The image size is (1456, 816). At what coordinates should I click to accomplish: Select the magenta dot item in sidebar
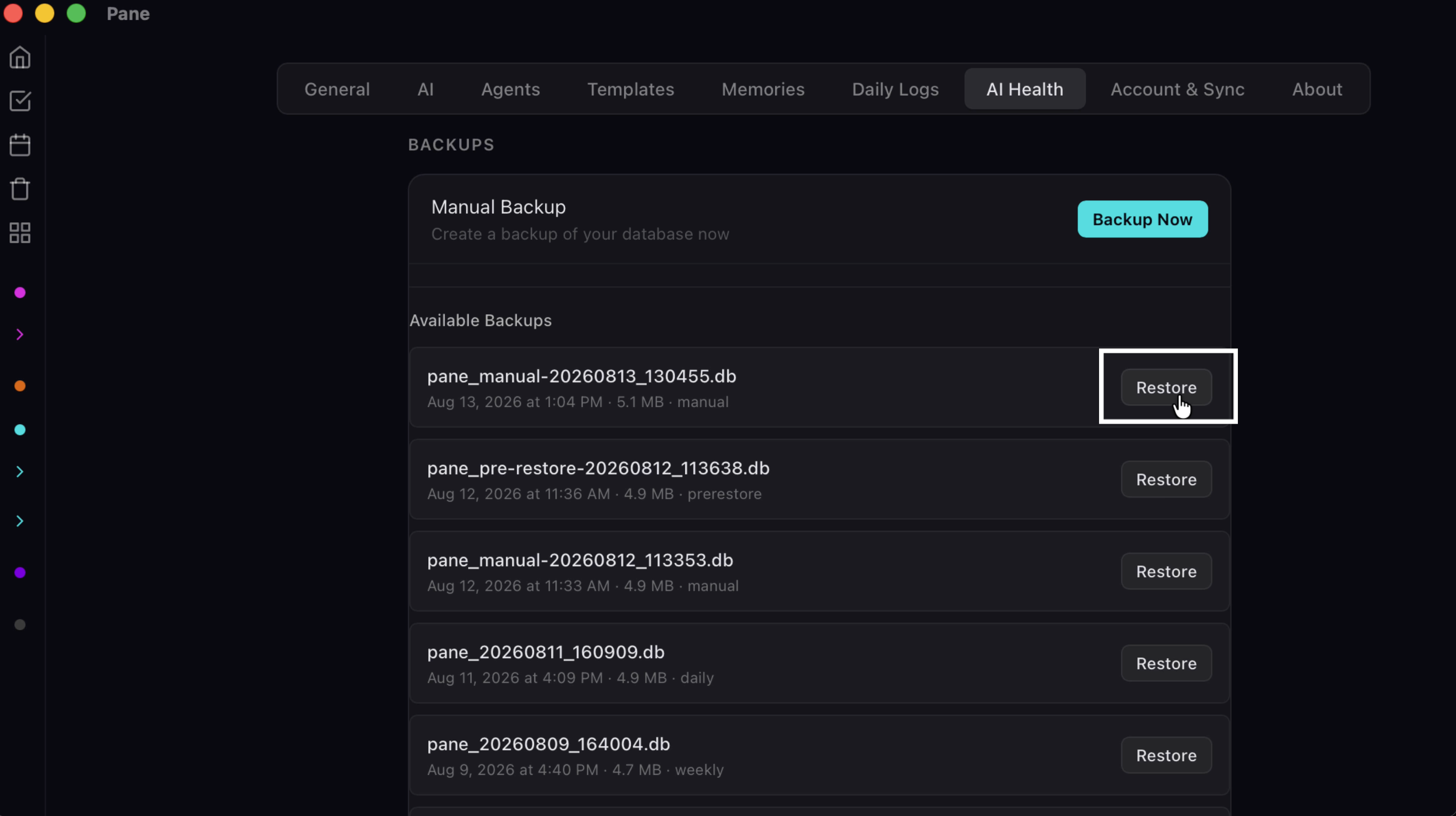tap(20, 293)
